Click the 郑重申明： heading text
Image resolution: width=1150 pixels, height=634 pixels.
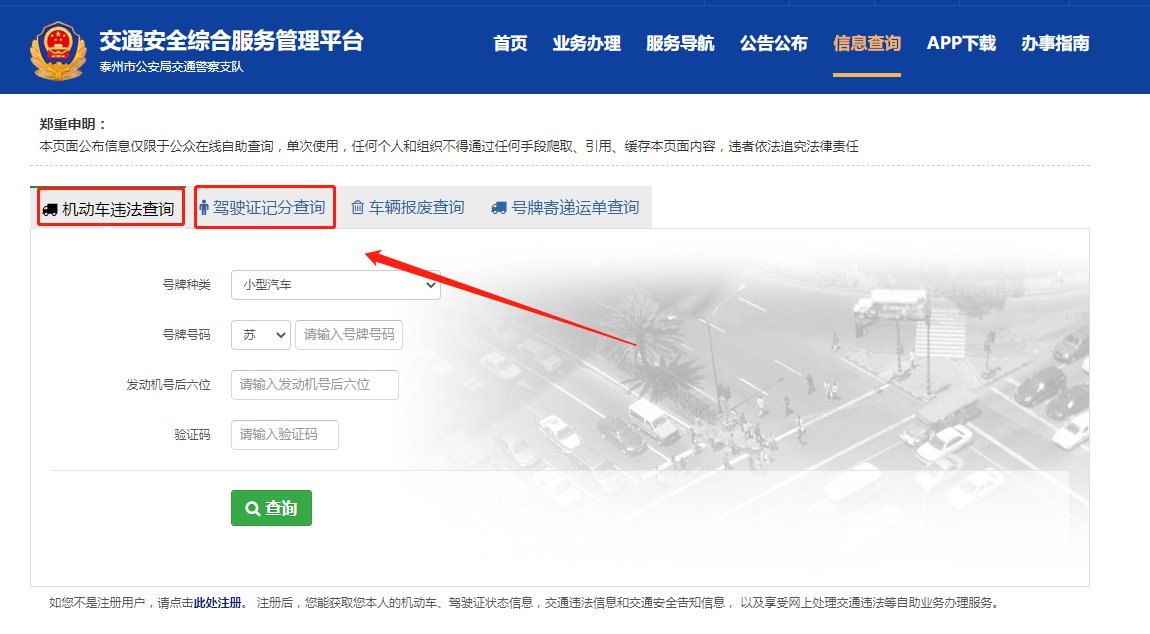click(x=73, y=124)
